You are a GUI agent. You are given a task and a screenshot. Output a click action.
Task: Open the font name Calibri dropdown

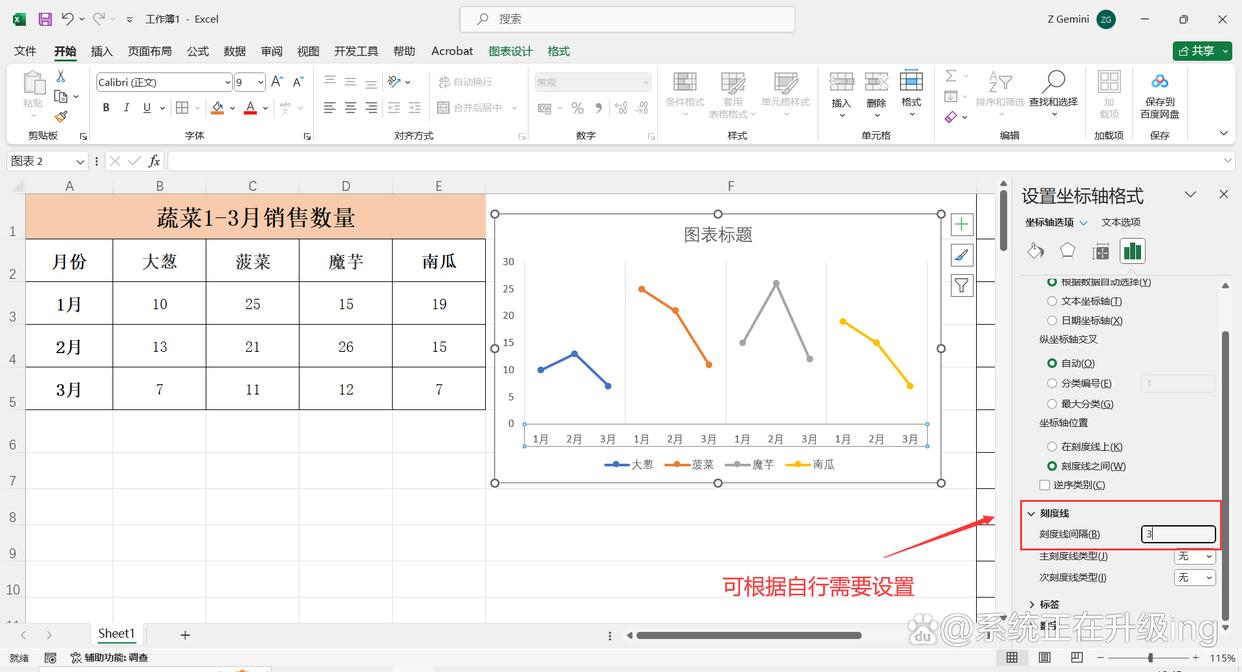click(226, 83)
